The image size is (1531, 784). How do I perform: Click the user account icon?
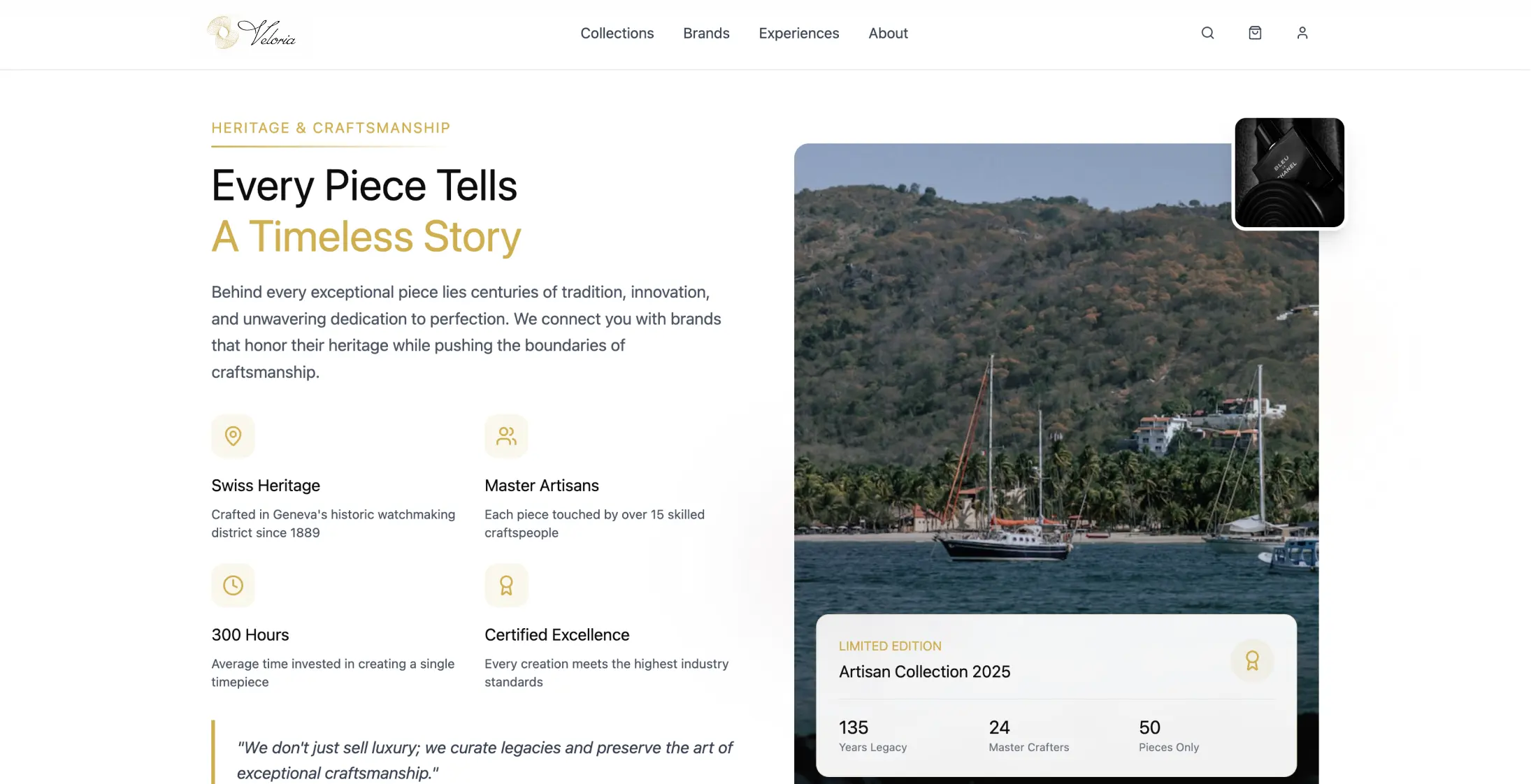pos(1302,33)
